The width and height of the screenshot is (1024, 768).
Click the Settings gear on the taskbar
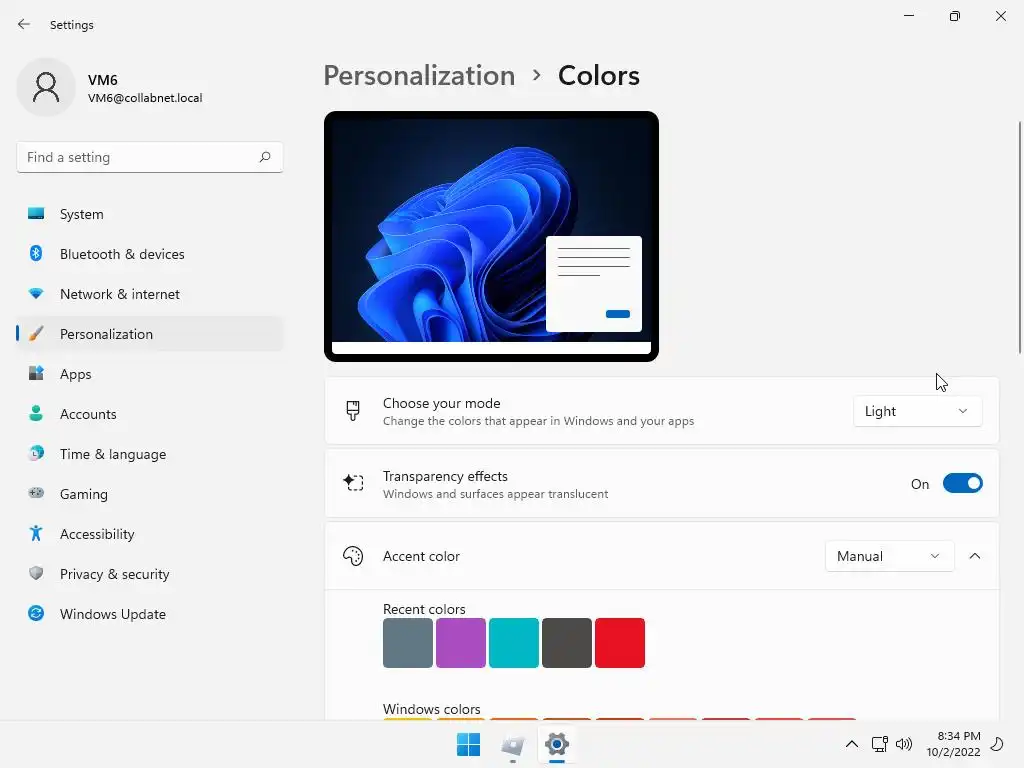pos(557,744)
